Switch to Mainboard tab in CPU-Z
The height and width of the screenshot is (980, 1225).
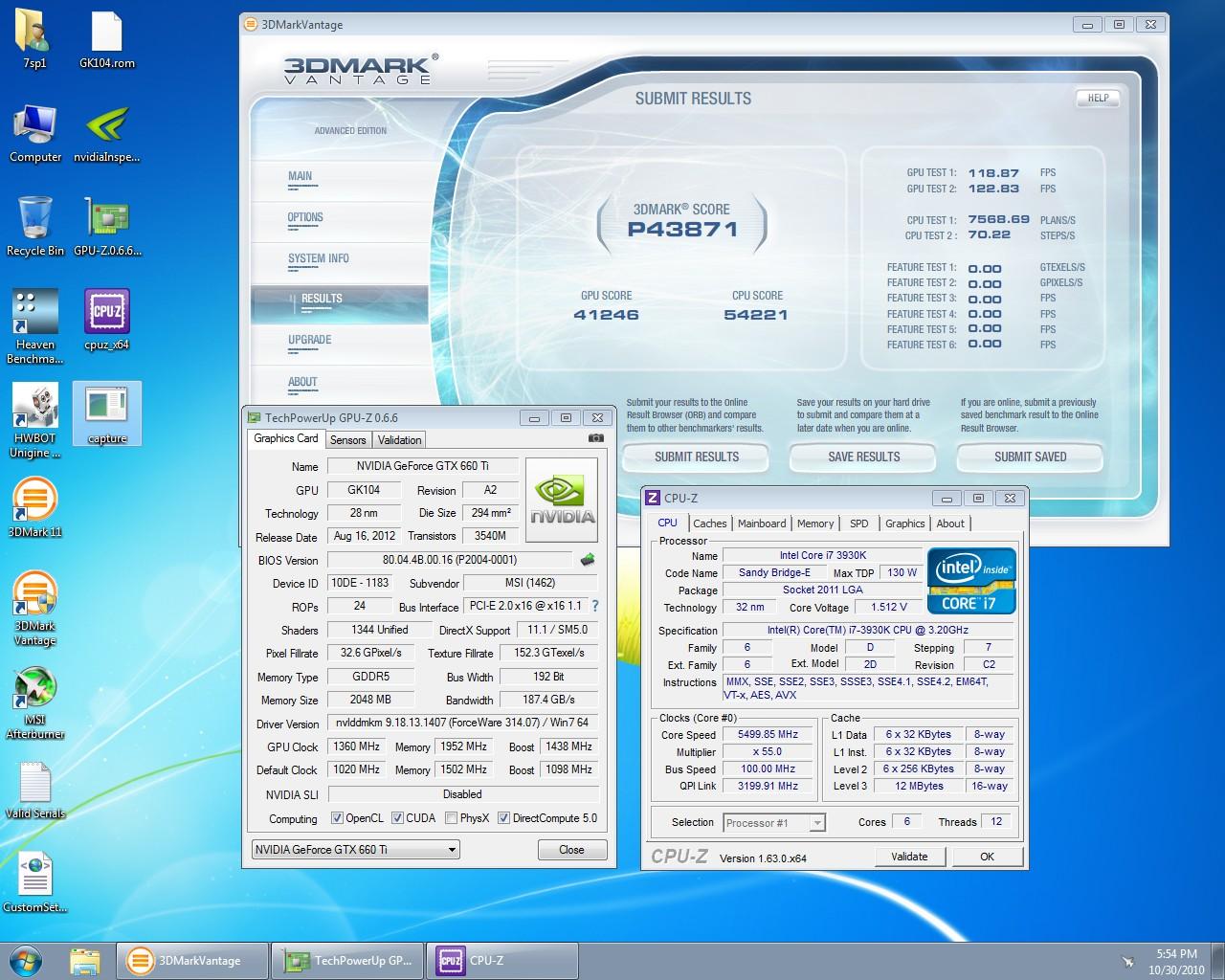[x=762, y=523]
